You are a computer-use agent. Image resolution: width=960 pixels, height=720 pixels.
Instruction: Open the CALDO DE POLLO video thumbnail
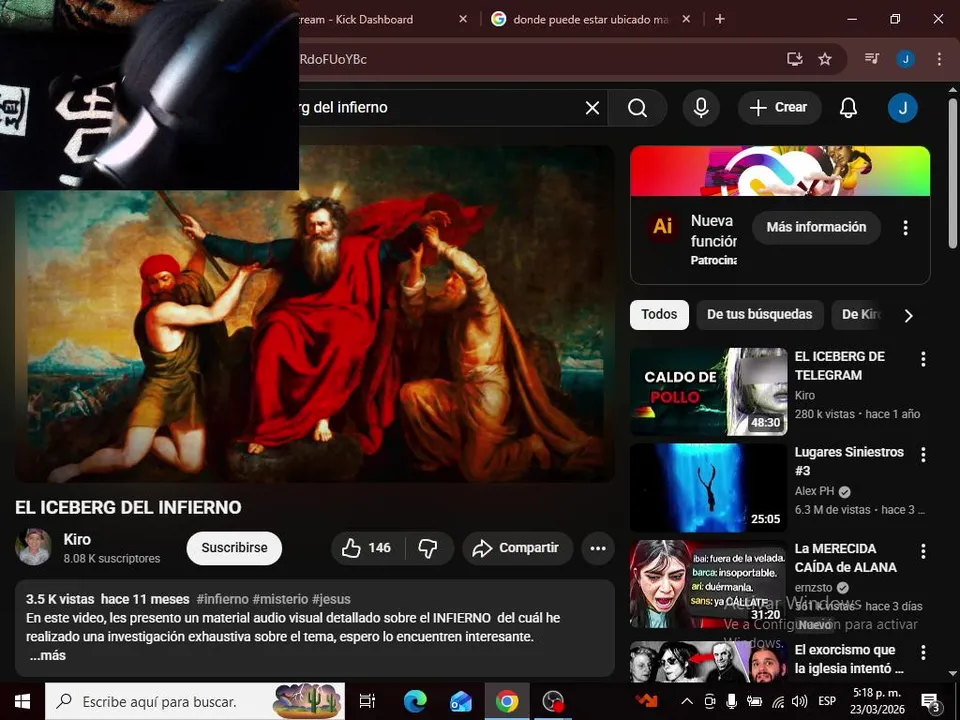tap(708, 392)
